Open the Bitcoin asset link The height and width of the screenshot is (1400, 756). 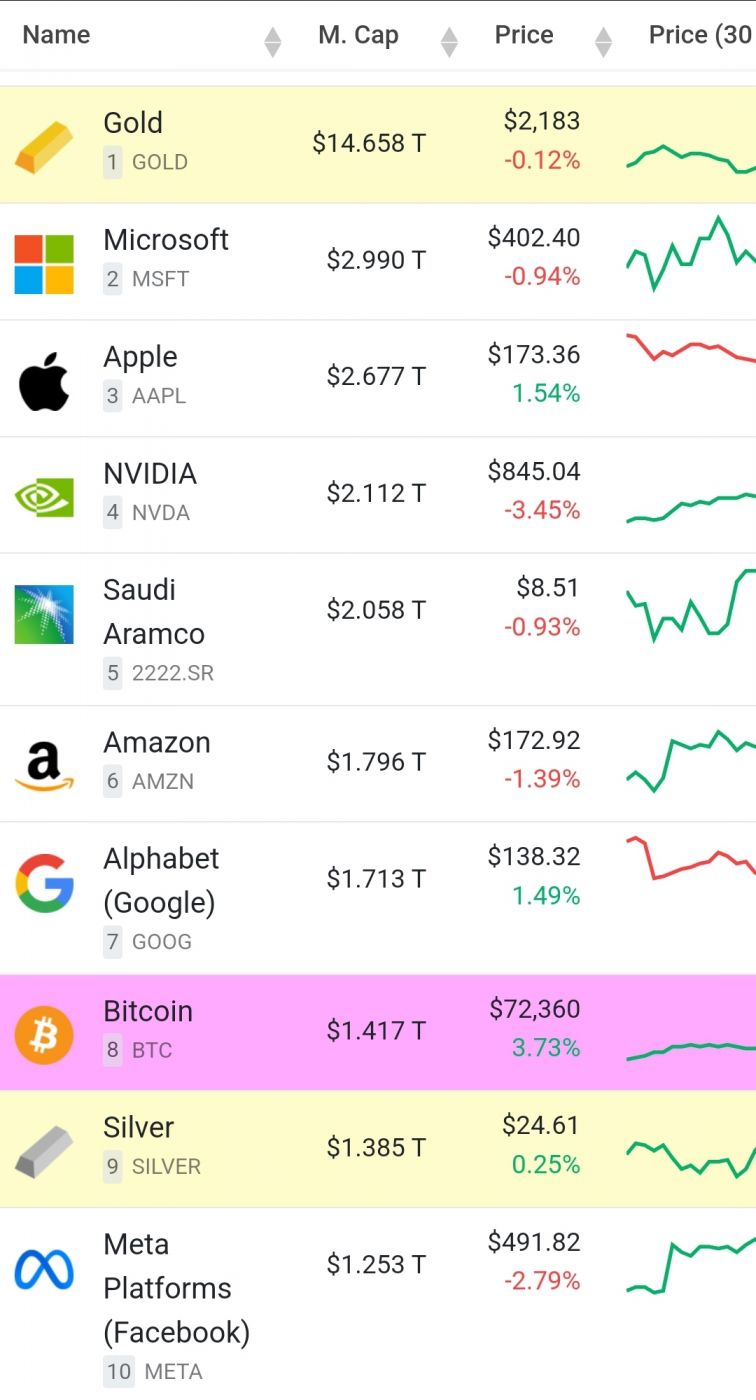148,1011
